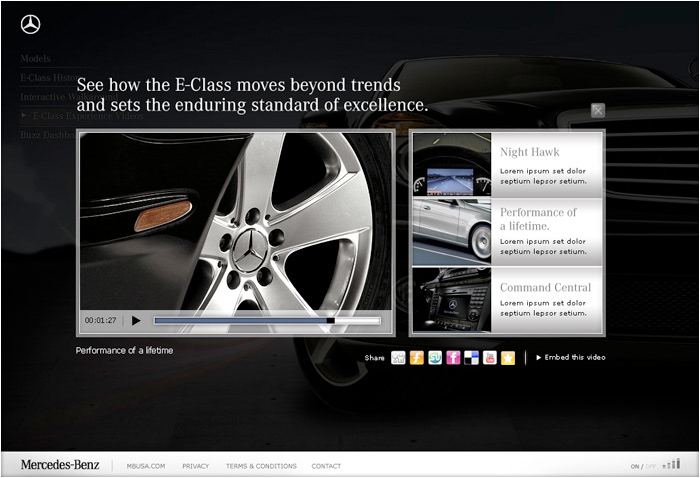Open the Contact footer link
Image resolution: width=700 pixels, height=478 pixels.
tap(326, 466)
